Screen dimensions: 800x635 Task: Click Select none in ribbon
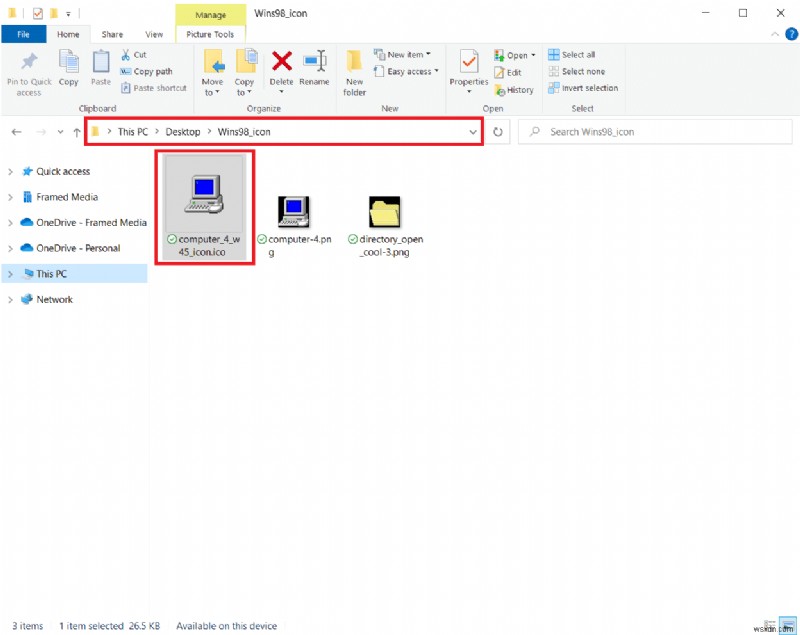(x=577, y=71)
